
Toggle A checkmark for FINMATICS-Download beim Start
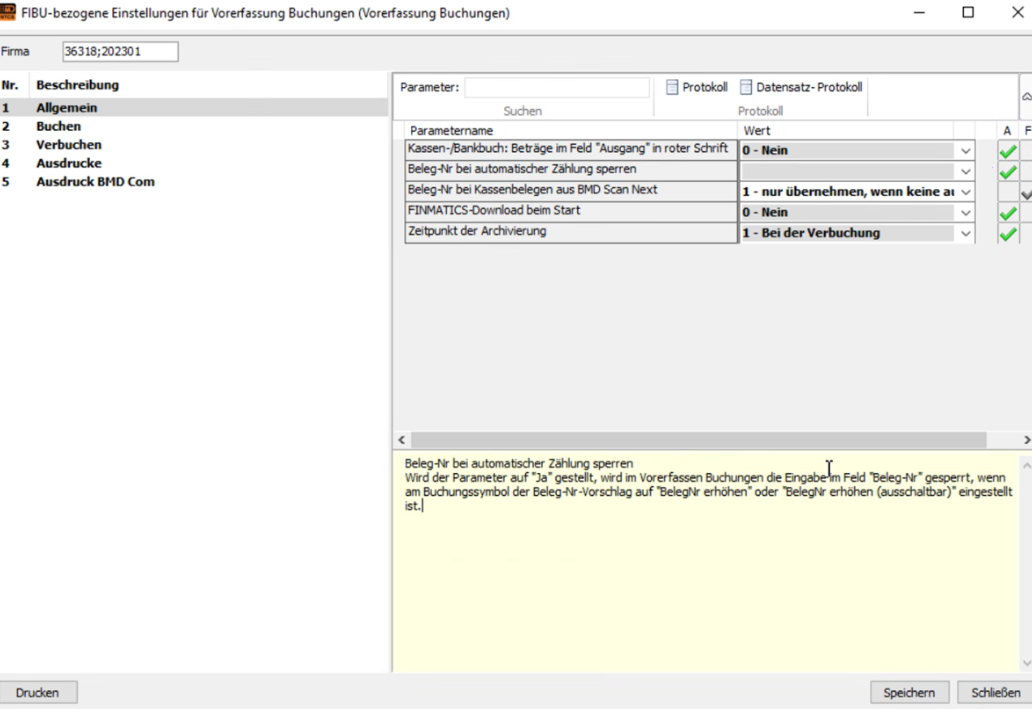1008,212
